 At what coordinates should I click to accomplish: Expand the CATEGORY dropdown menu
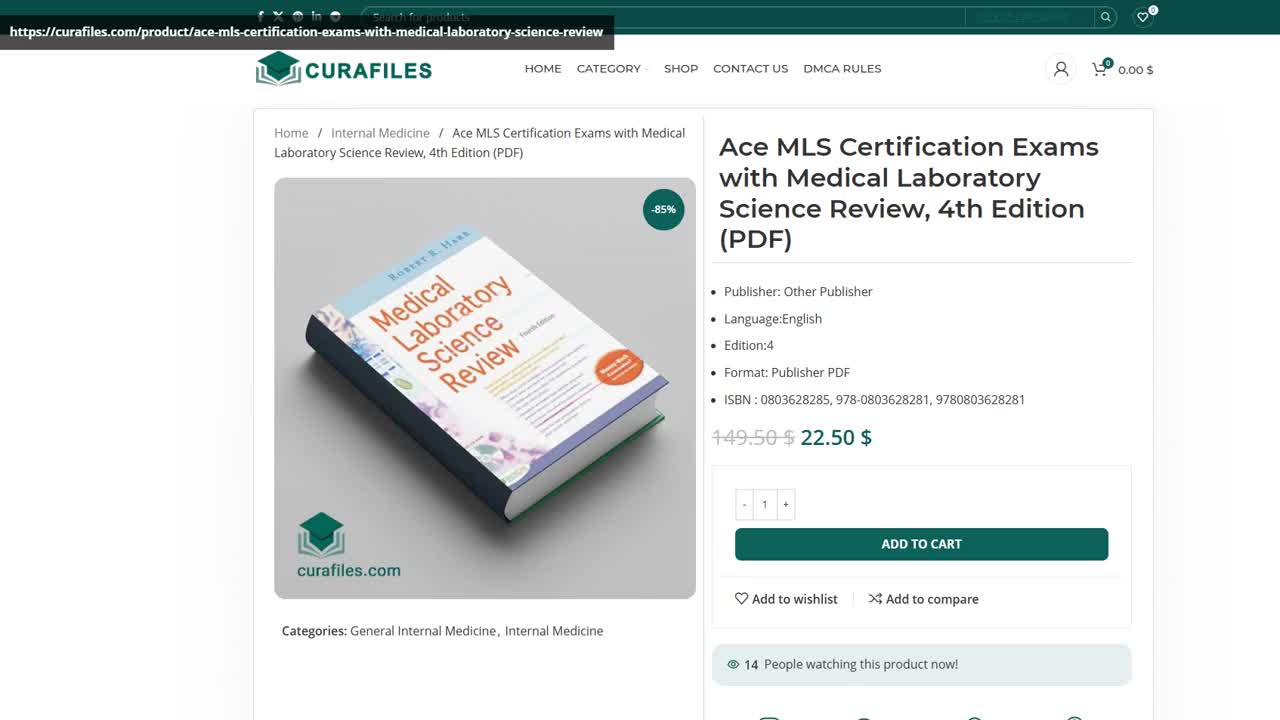point(611,68)
